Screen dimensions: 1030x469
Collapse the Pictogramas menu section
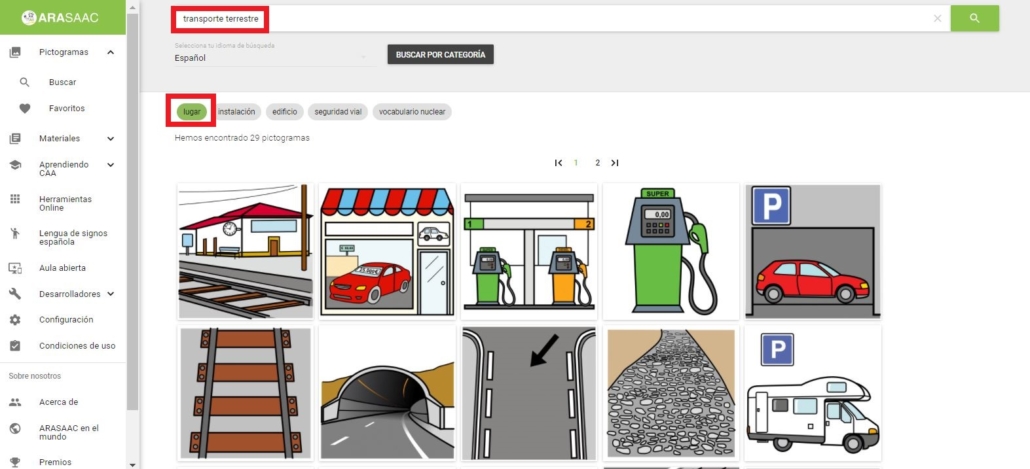110,53
